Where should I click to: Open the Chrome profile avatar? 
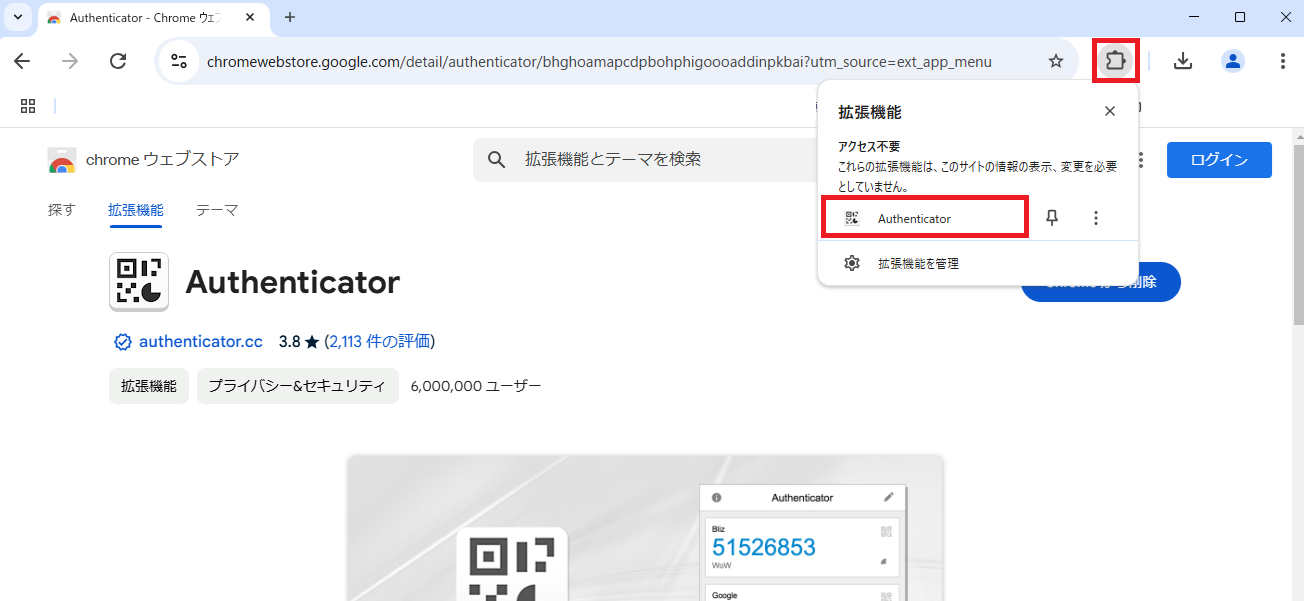click(x=1232, y=61)
